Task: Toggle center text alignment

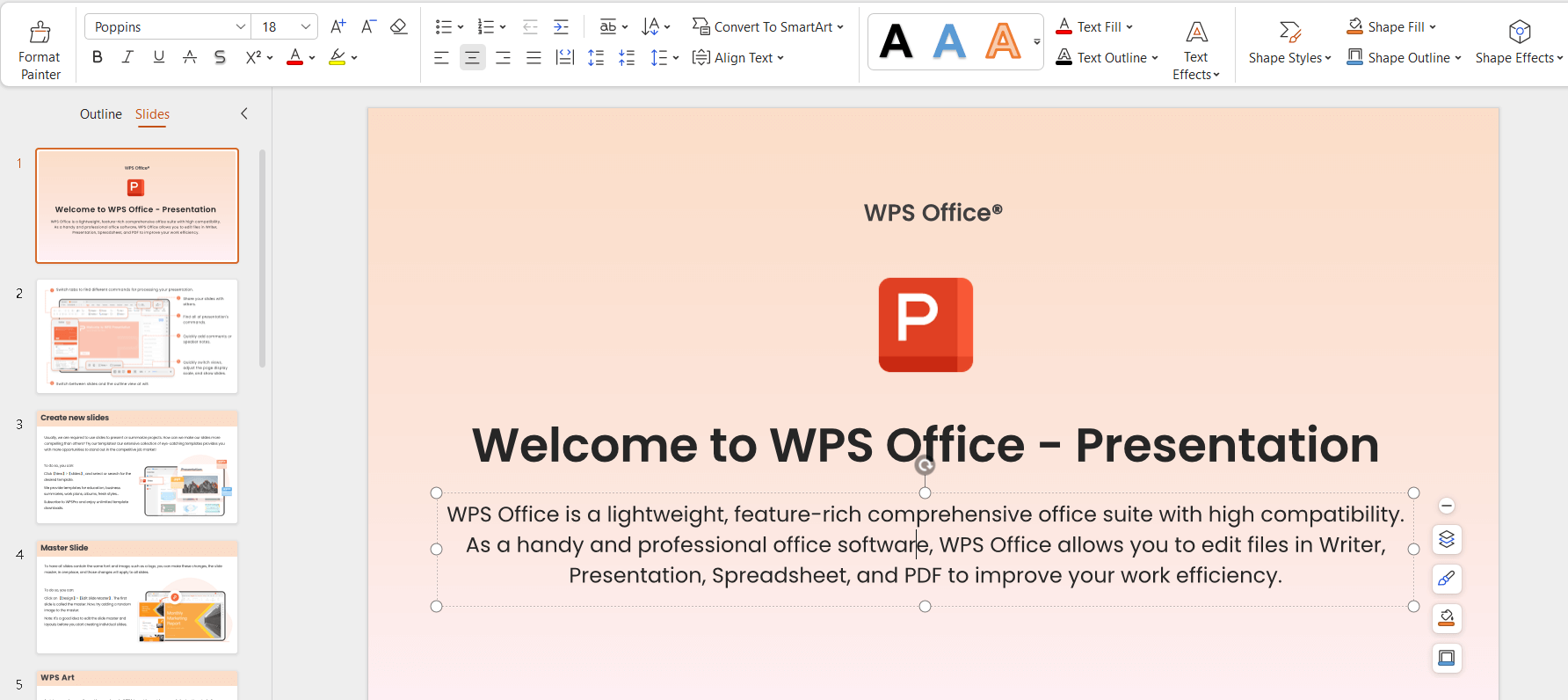Action: coord(472,58)
